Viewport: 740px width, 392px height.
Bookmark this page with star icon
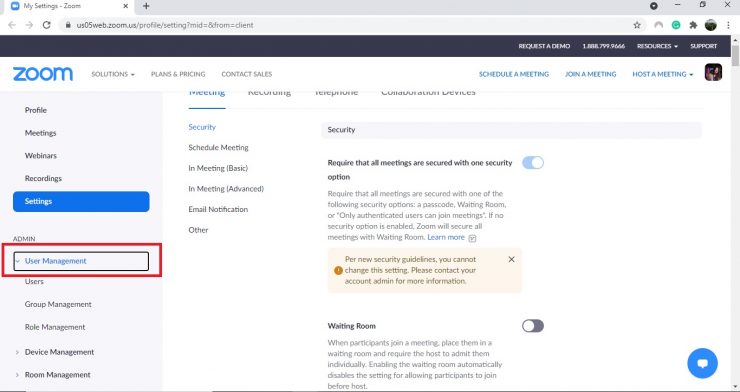(637, 25)
